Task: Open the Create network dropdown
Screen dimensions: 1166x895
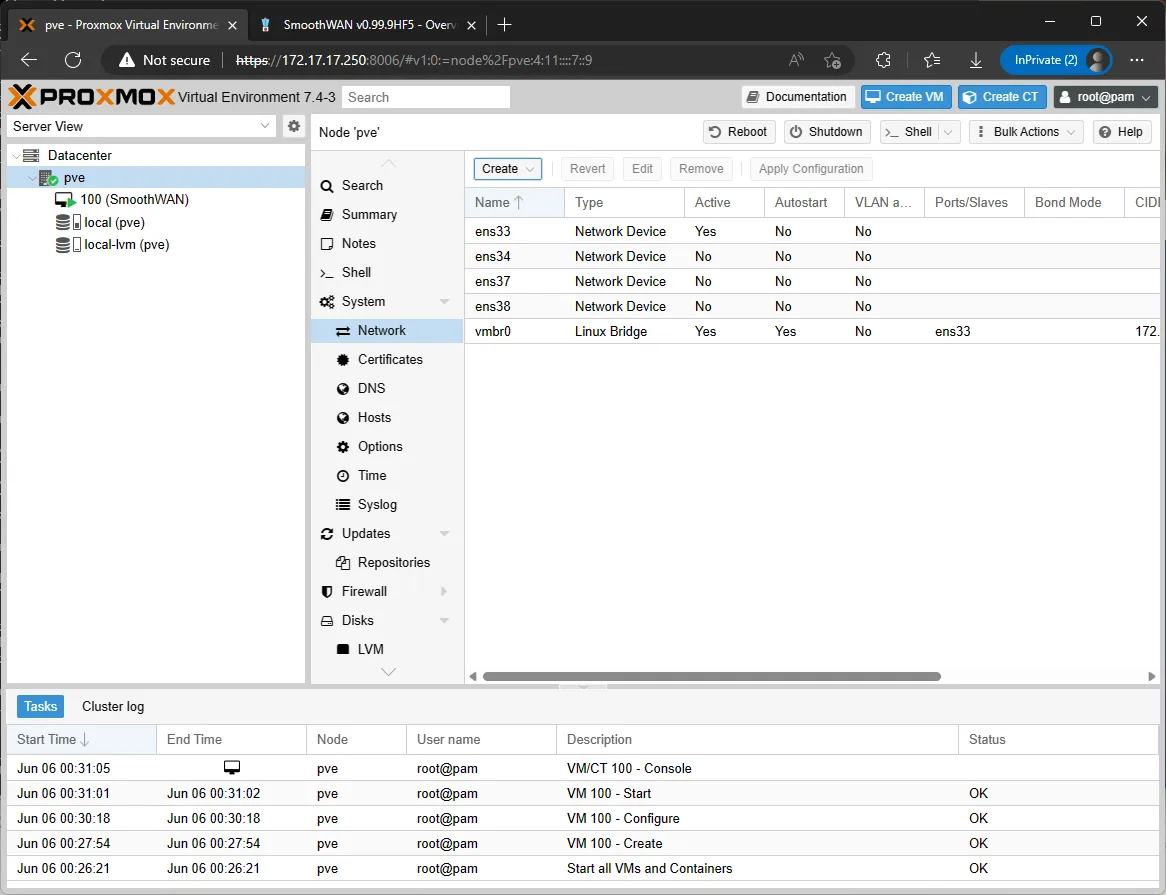Action: click(508, 169)
